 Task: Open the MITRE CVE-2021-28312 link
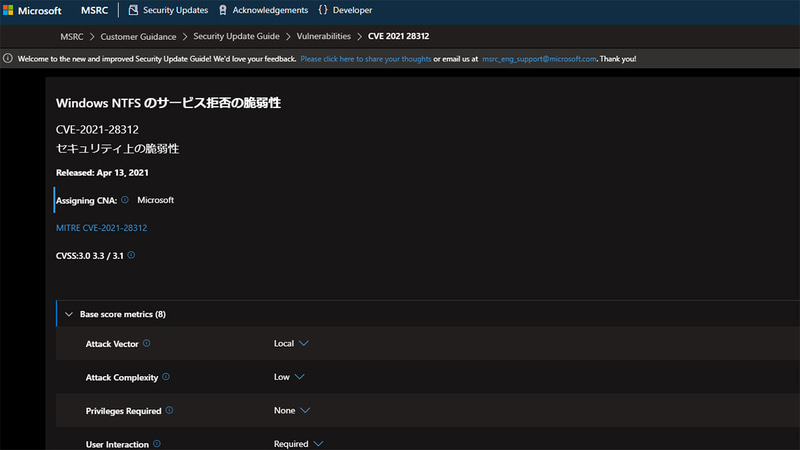click(101, 228)
